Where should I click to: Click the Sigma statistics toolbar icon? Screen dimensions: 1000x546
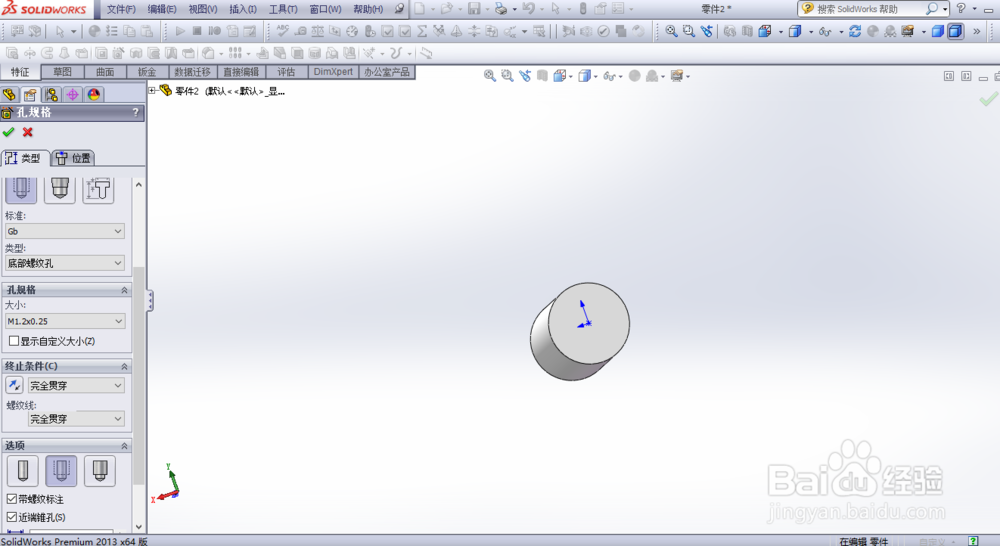click(422, 31)
